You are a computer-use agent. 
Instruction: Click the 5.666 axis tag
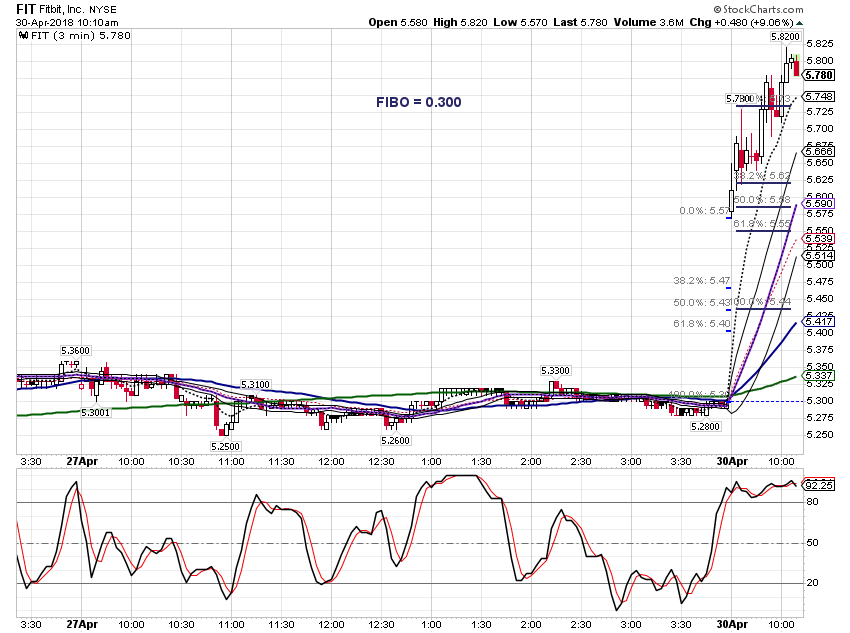(819, 152)
